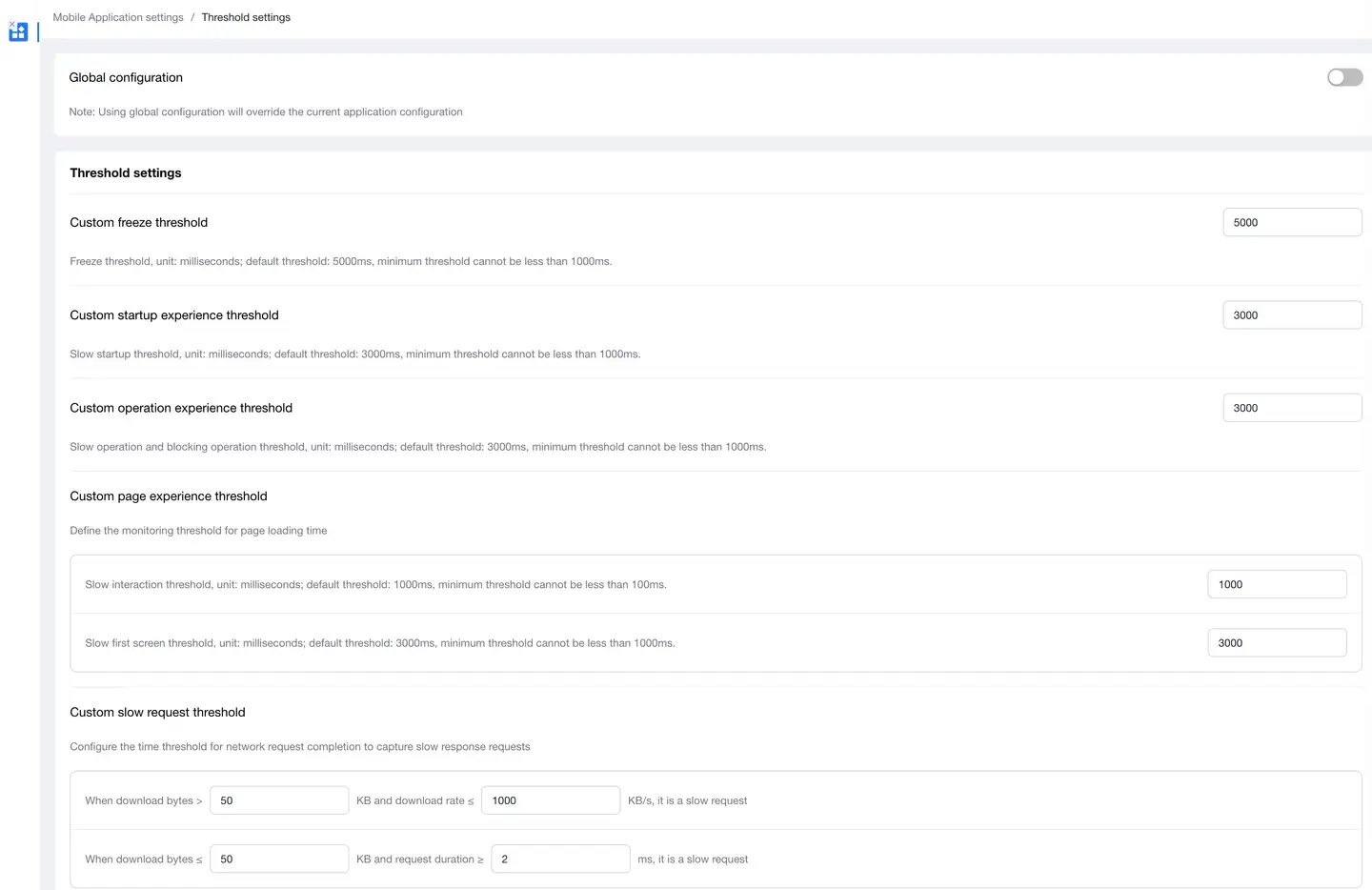
Task: Edit the slow interaction threshold value
Action: tap(1276, 584)
